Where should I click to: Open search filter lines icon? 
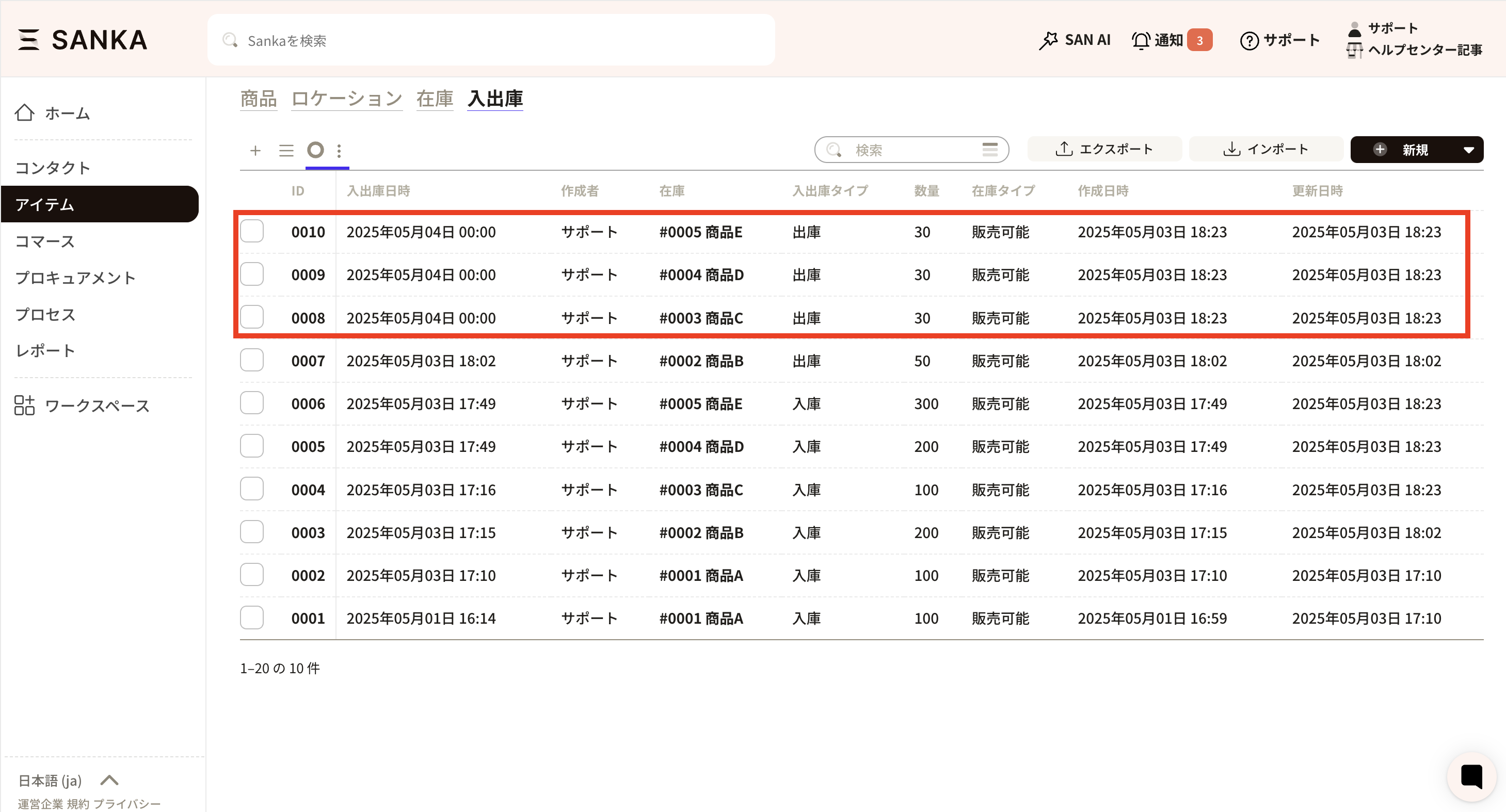(990, 150)
